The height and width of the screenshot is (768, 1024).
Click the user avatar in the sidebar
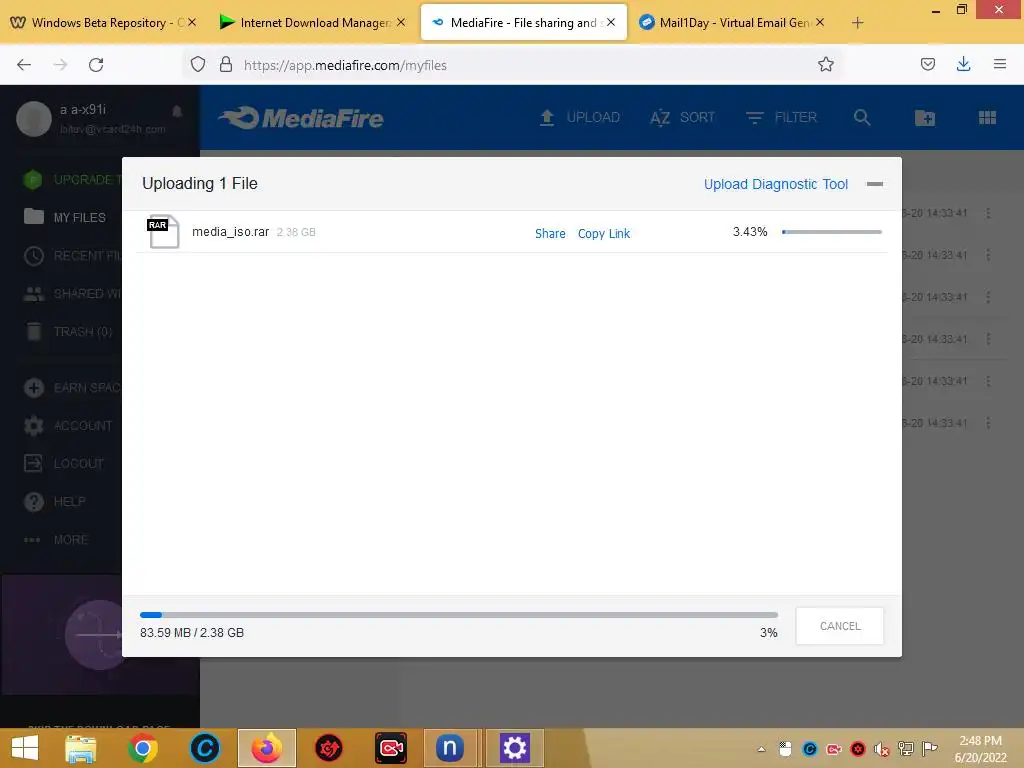click(x=34, y=119)
